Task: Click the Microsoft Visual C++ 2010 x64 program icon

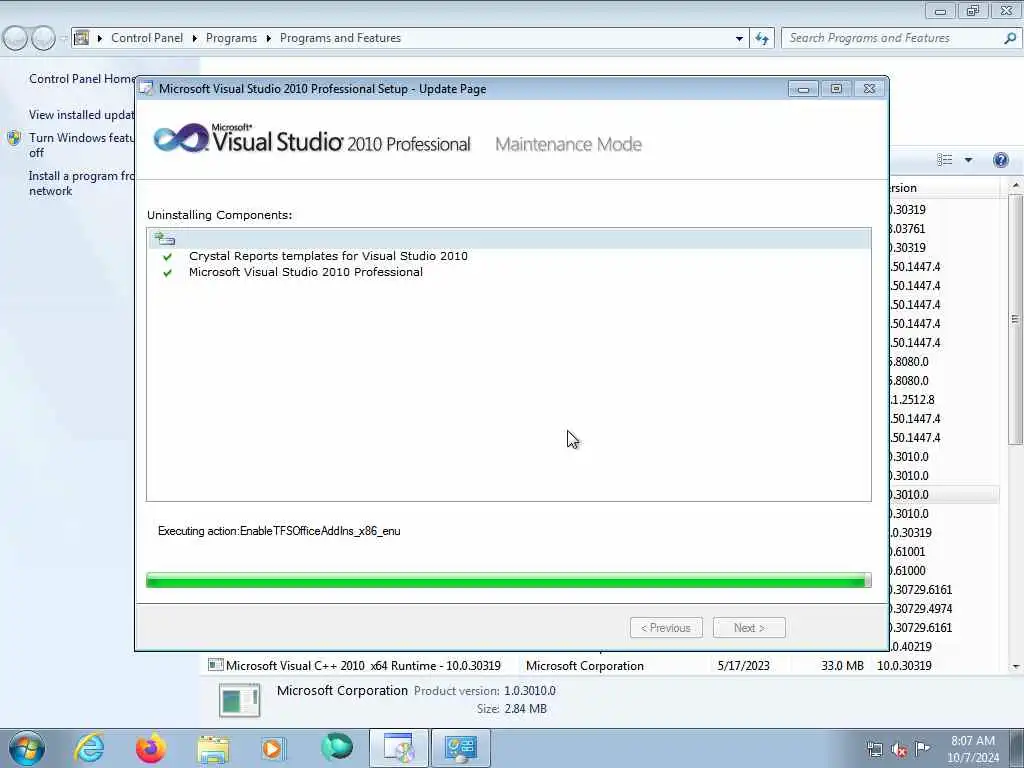Action: [x=216, y=665]
